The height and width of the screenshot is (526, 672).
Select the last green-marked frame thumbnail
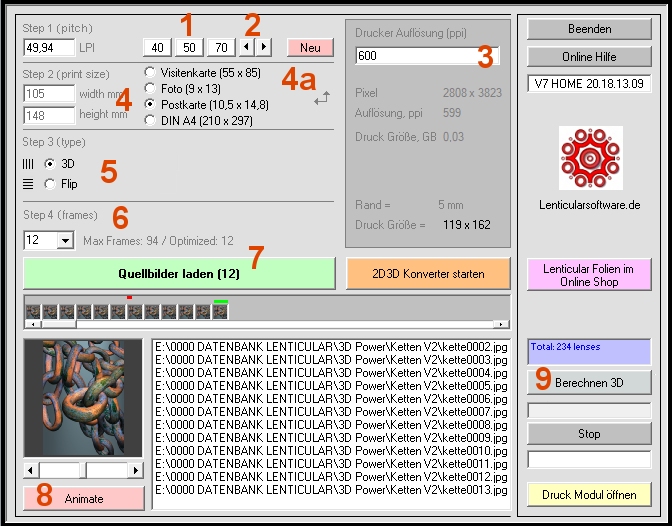coord(220,312)
